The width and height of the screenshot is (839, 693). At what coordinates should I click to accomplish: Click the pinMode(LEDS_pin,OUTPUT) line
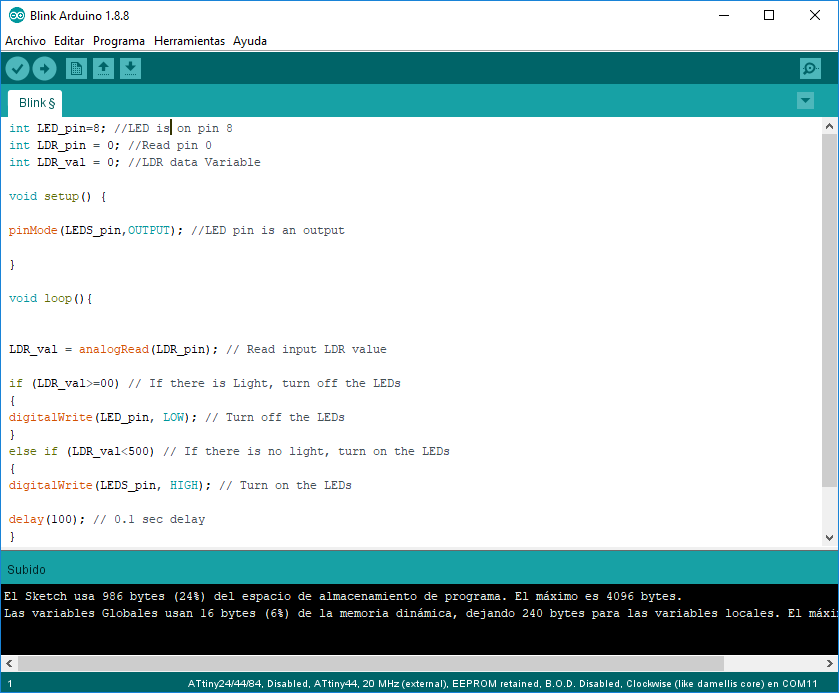[x=177, y=231]
